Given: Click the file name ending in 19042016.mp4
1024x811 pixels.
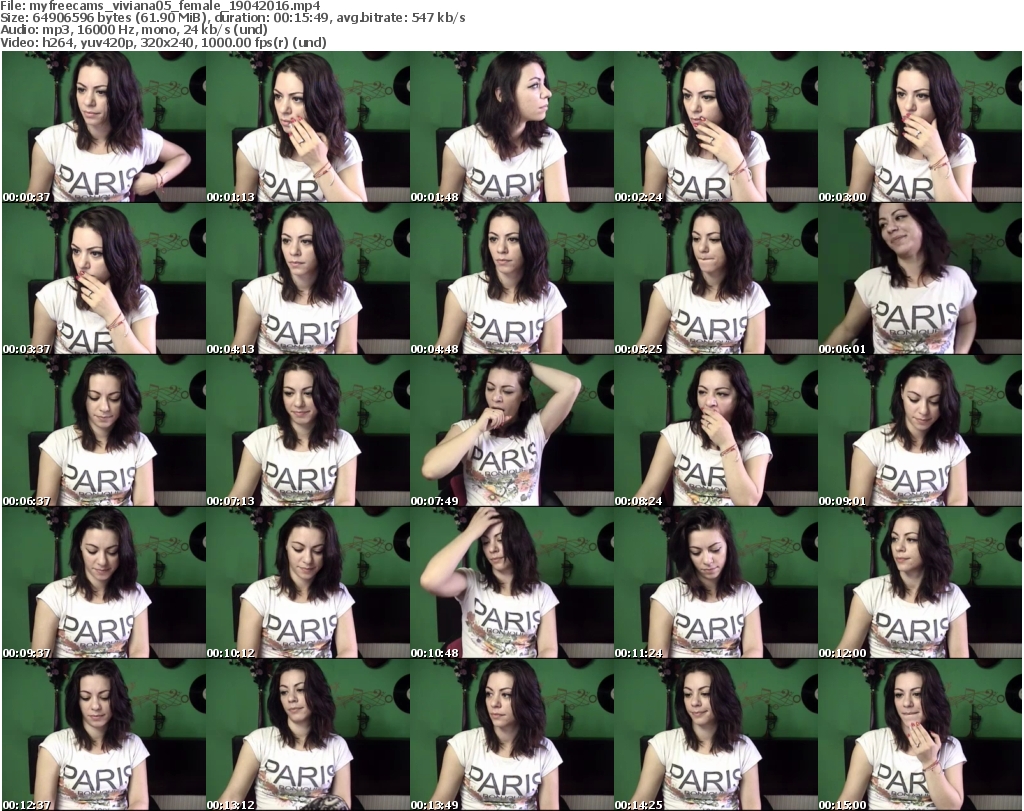Looking at the screenshot, I should click(x=161, y=6).
